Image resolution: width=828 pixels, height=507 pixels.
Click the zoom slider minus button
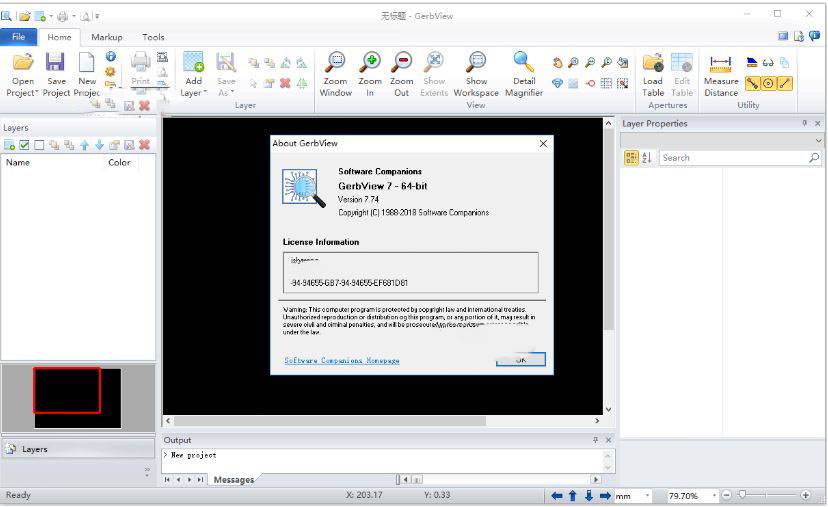(x=727, y=495)
